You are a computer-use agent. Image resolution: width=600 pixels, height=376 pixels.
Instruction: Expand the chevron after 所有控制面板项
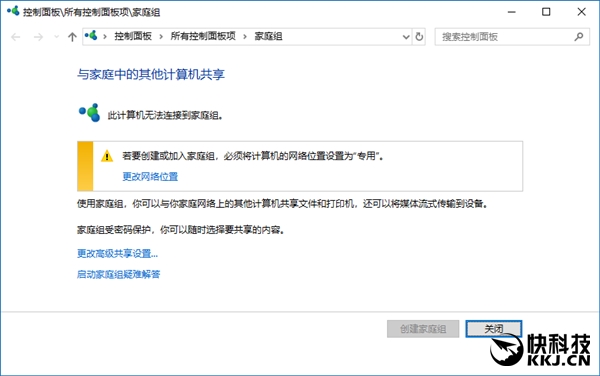245,37
